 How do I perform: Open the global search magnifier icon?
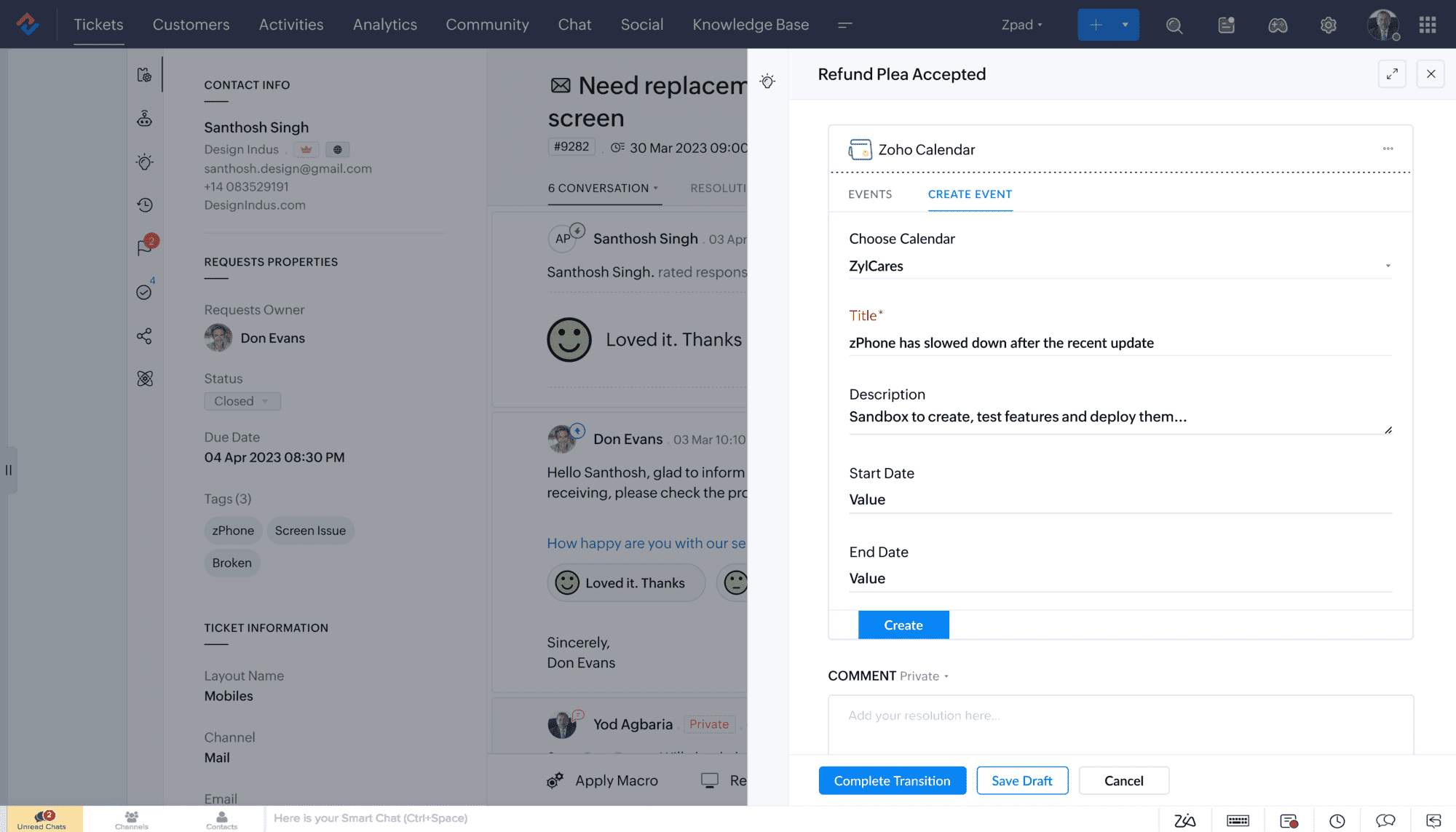1174,25
